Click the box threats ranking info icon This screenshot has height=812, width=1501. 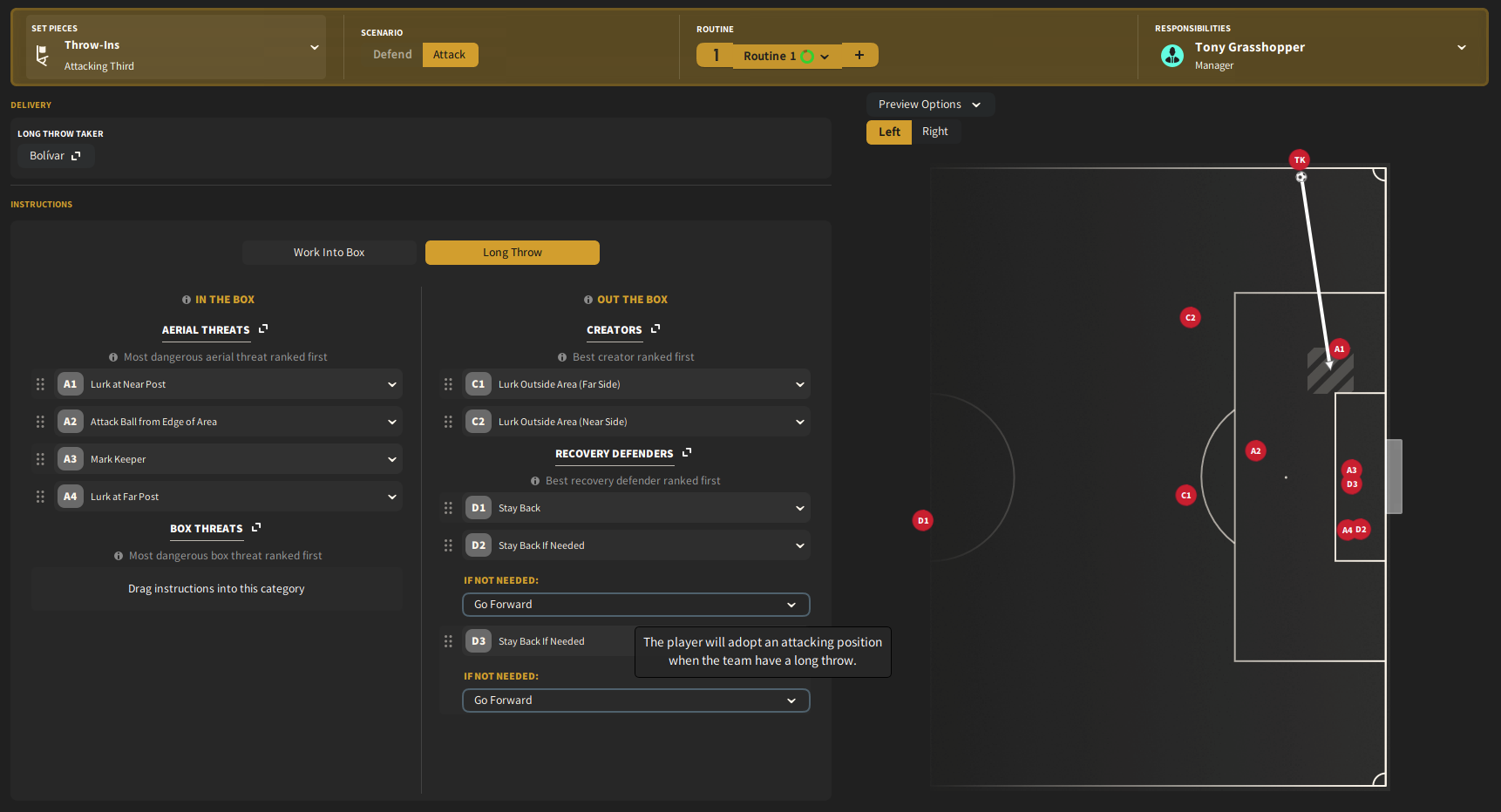point(119,556)
